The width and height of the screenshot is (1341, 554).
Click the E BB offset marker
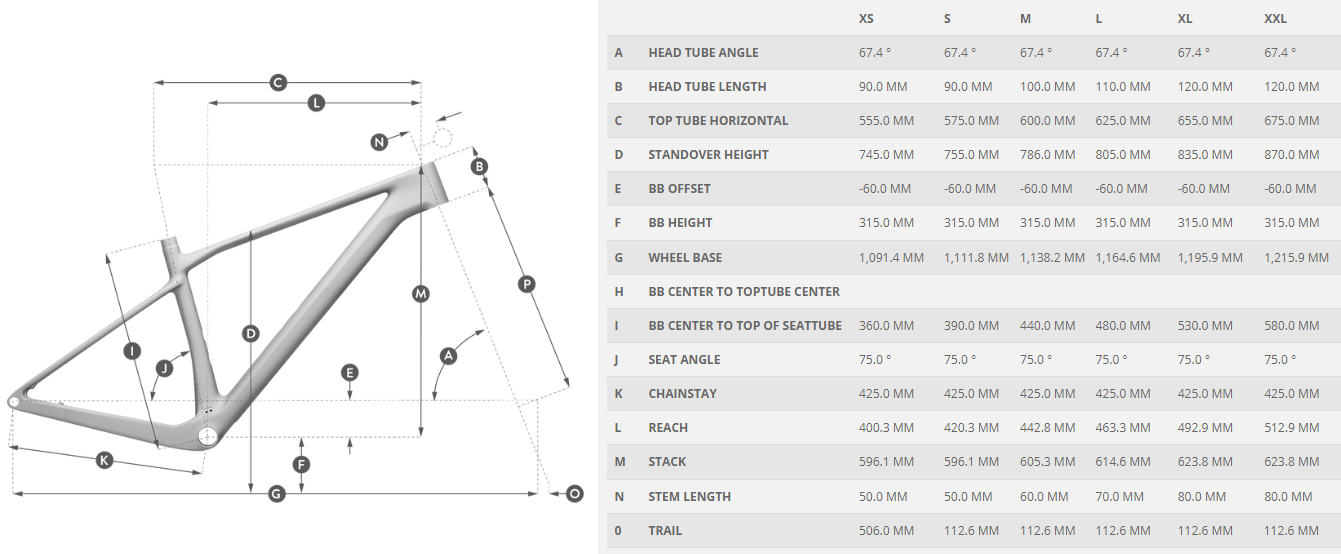pyautogui.click(x=349, y=372)
